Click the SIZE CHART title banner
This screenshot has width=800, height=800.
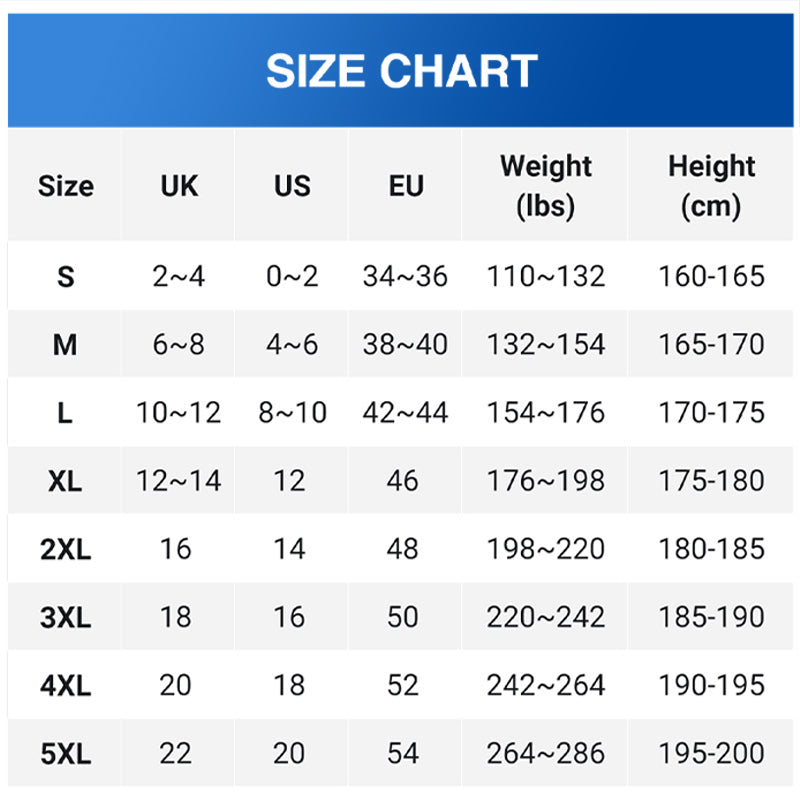point(401,70)
